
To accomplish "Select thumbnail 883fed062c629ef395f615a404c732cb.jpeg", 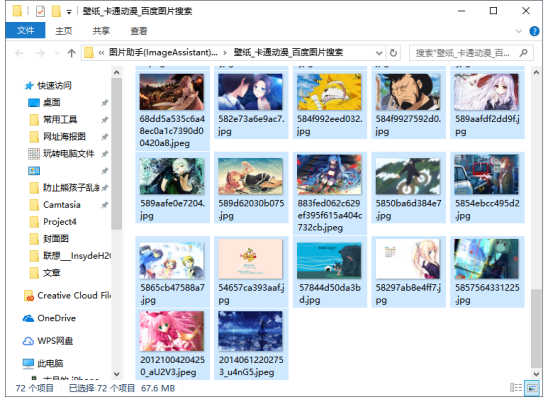I will [329, 174].
